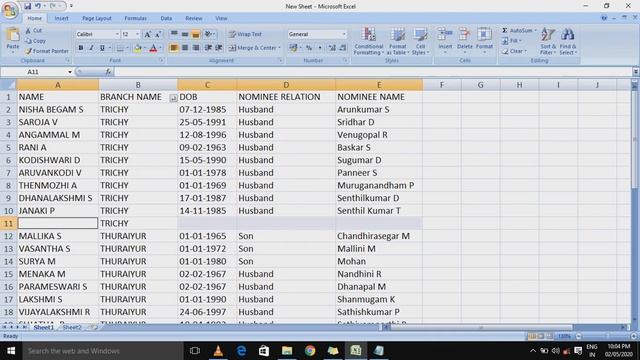Open Cell Styles gallery
640x360 pixels.
tap(420, 41)
